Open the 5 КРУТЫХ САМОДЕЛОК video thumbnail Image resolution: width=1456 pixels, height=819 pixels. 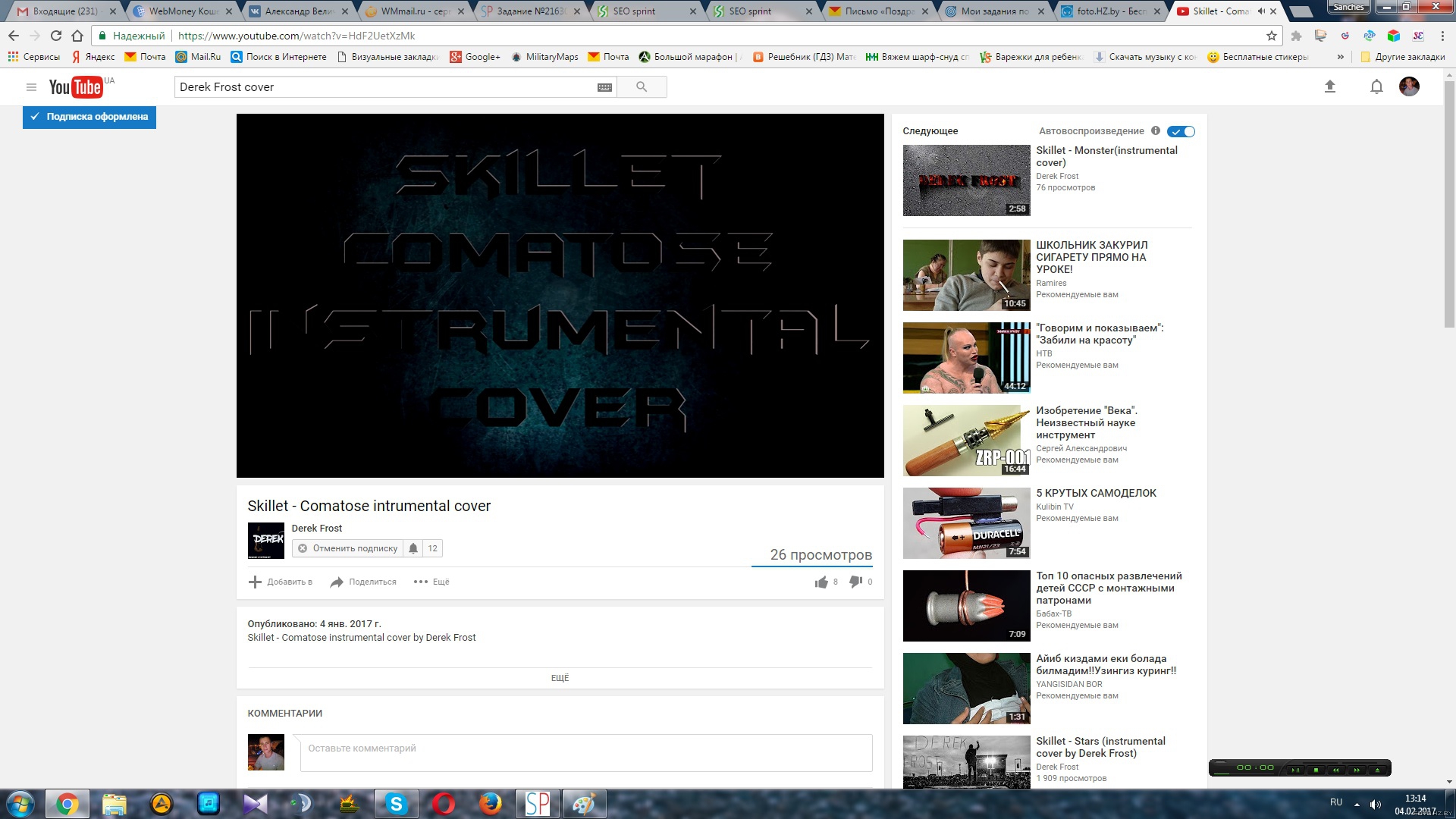click(x=966, y=523)
